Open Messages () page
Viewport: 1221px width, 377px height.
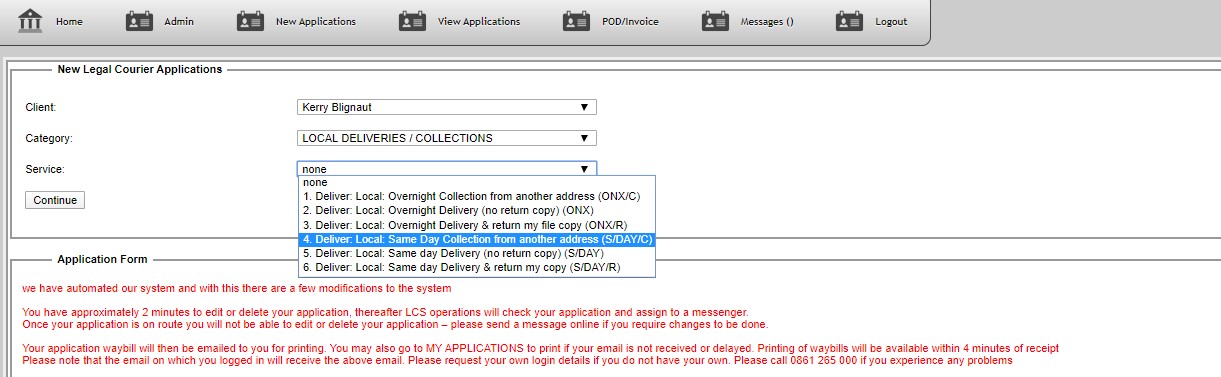[766, 21]
